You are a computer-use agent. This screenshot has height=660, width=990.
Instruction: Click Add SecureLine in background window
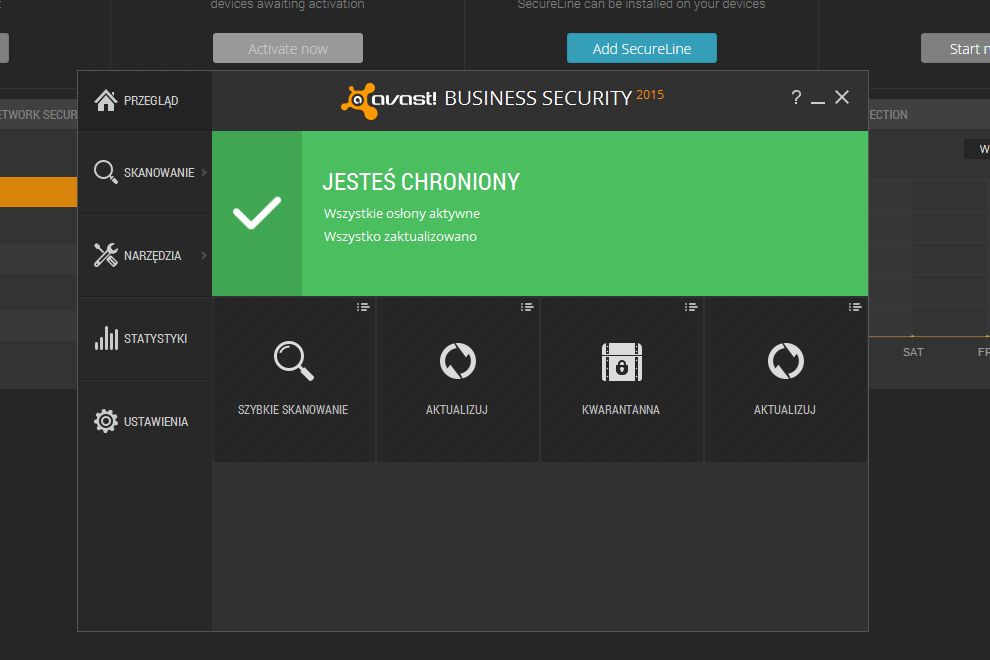pos(641,48)
